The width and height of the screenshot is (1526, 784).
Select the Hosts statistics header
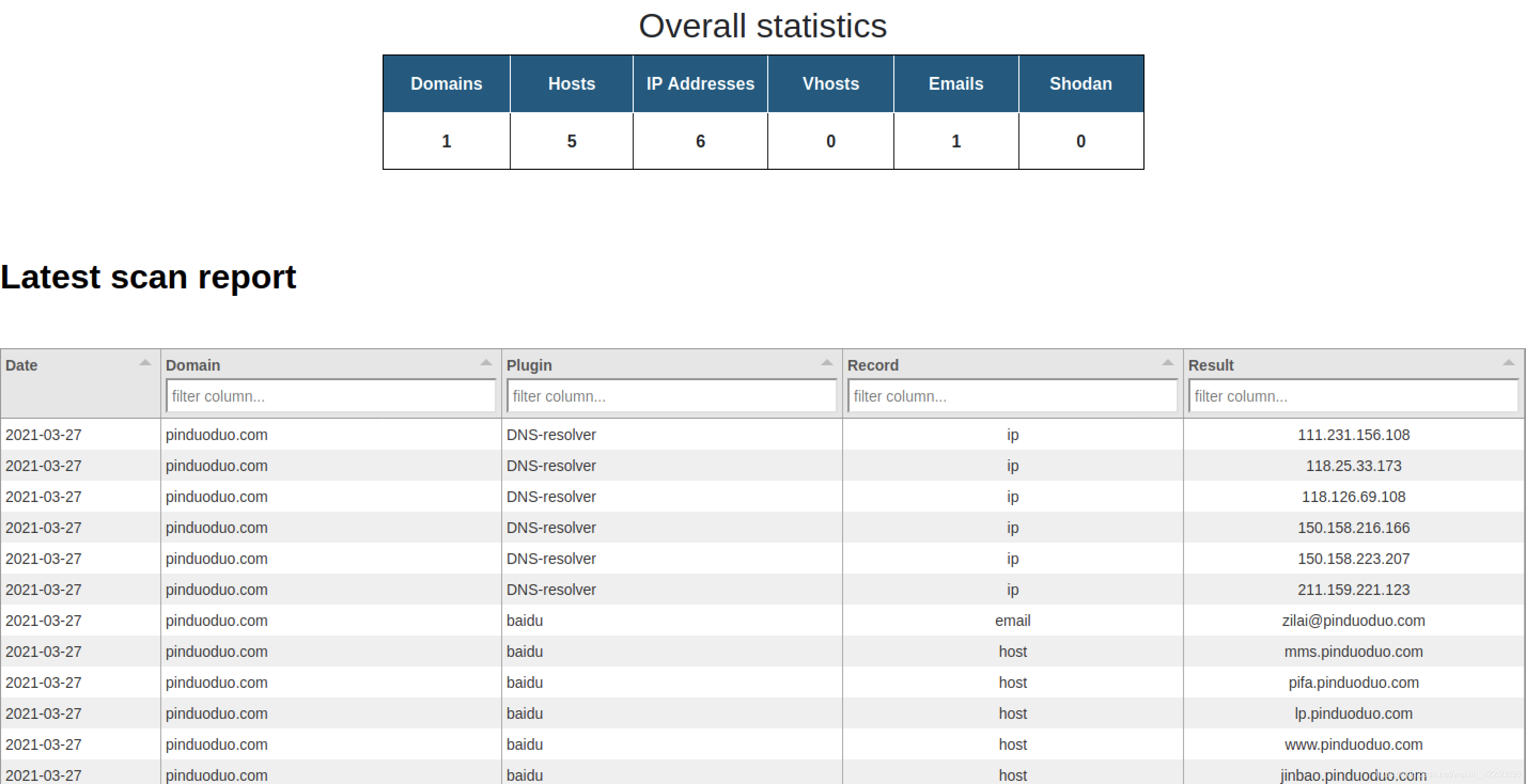pyautogui.click(x=572, y=83)
